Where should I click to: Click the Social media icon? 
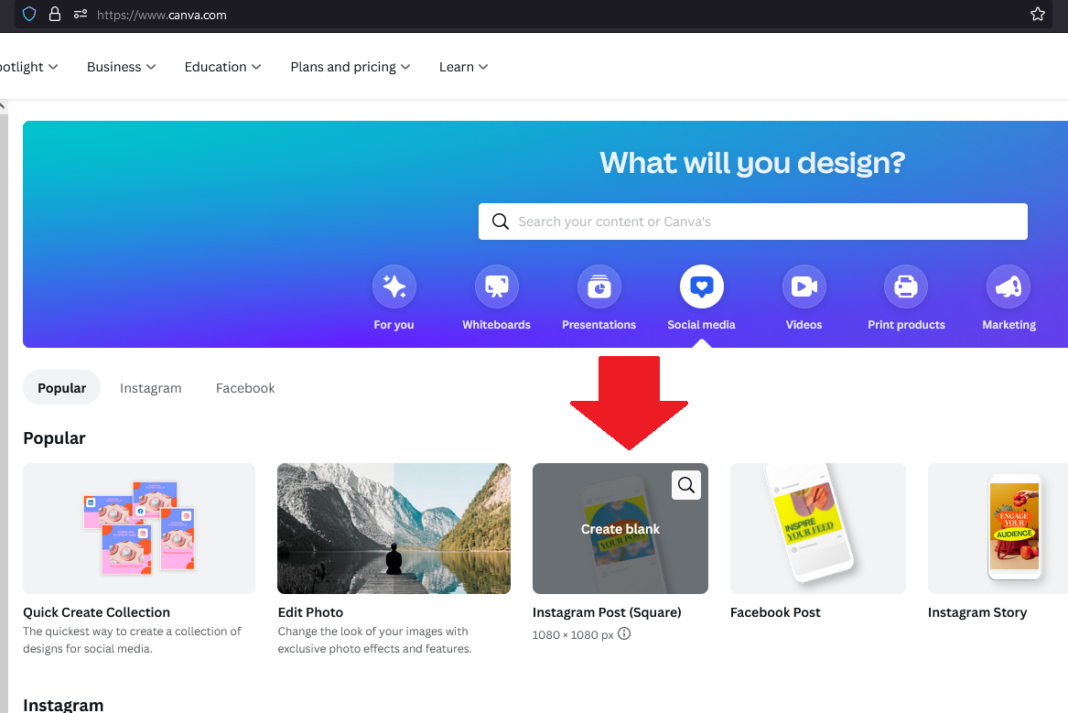pos(701,287)
